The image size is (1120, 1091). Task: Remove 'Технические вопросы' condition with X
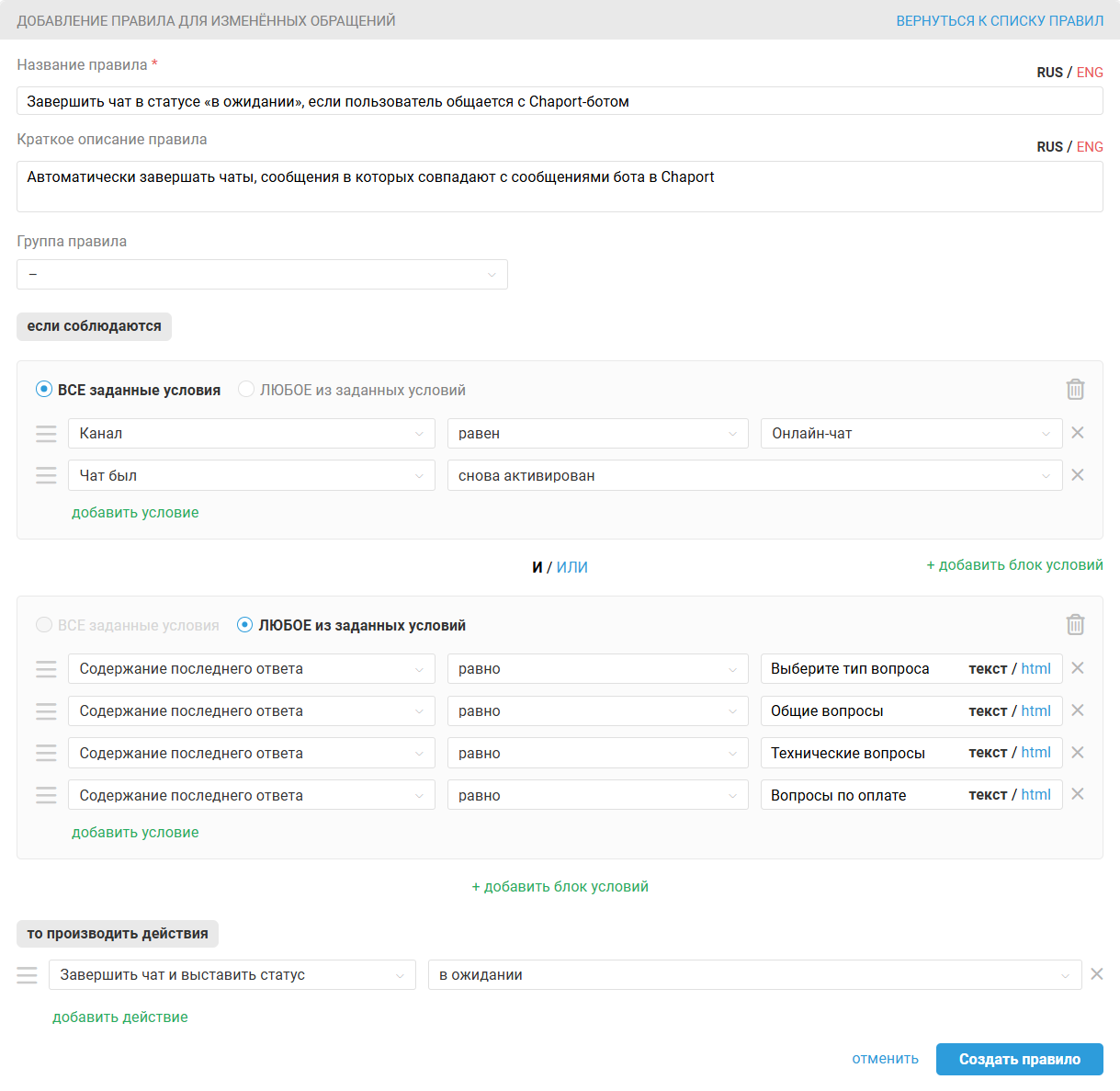click(1078, 753)
